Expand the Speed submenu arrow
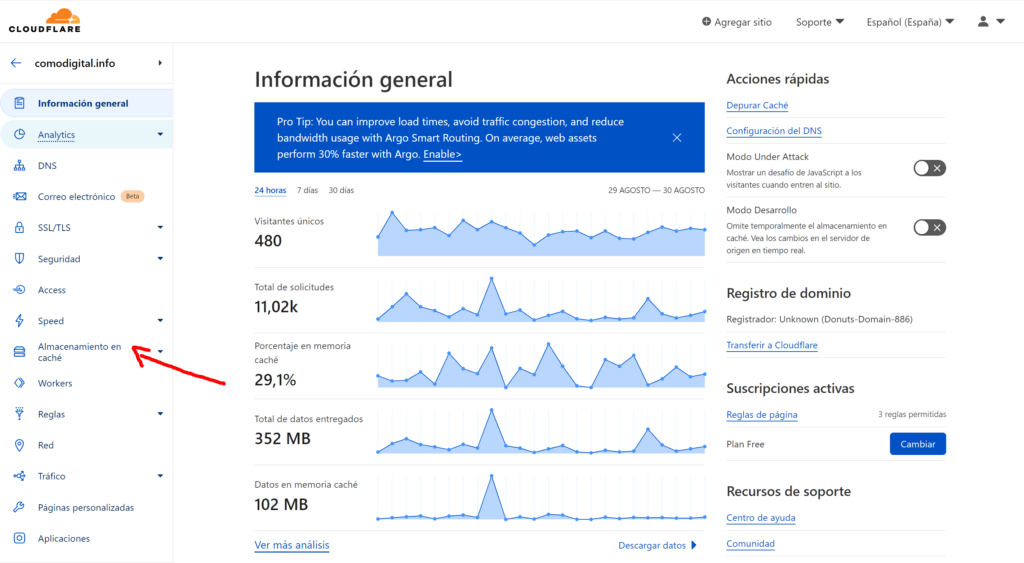This screenshot has width=1024, height=563. [x=160, y=320]
